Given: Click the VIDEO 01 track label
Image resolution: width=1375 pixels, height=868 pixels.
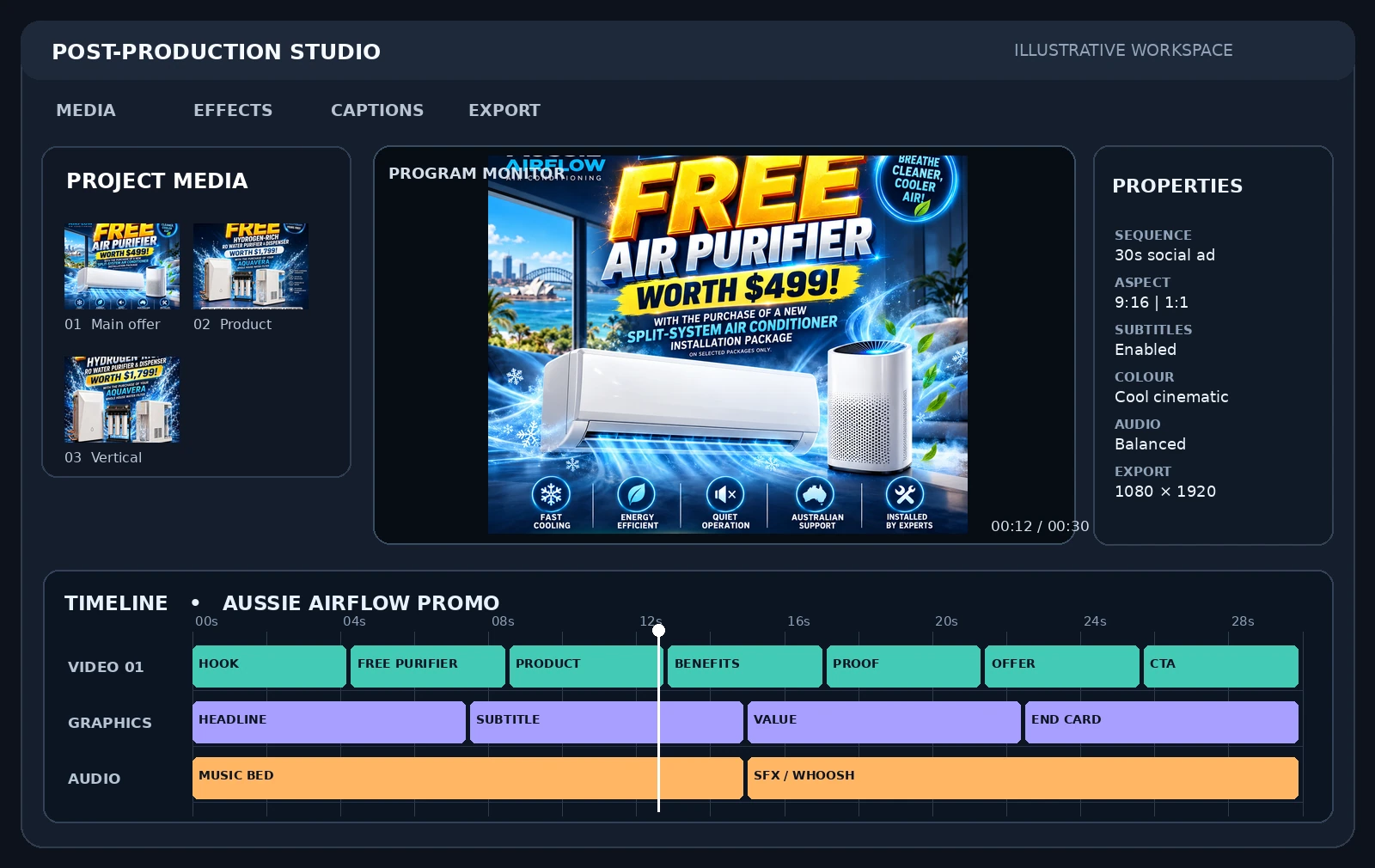Looking at the screenshot, I should pos(106,667).
